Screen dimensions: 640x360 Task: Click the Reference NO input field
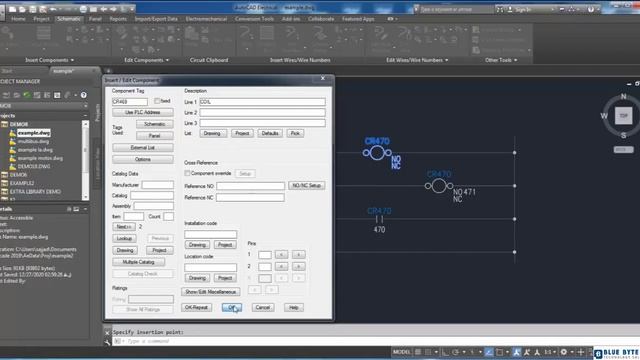[250, 186]
